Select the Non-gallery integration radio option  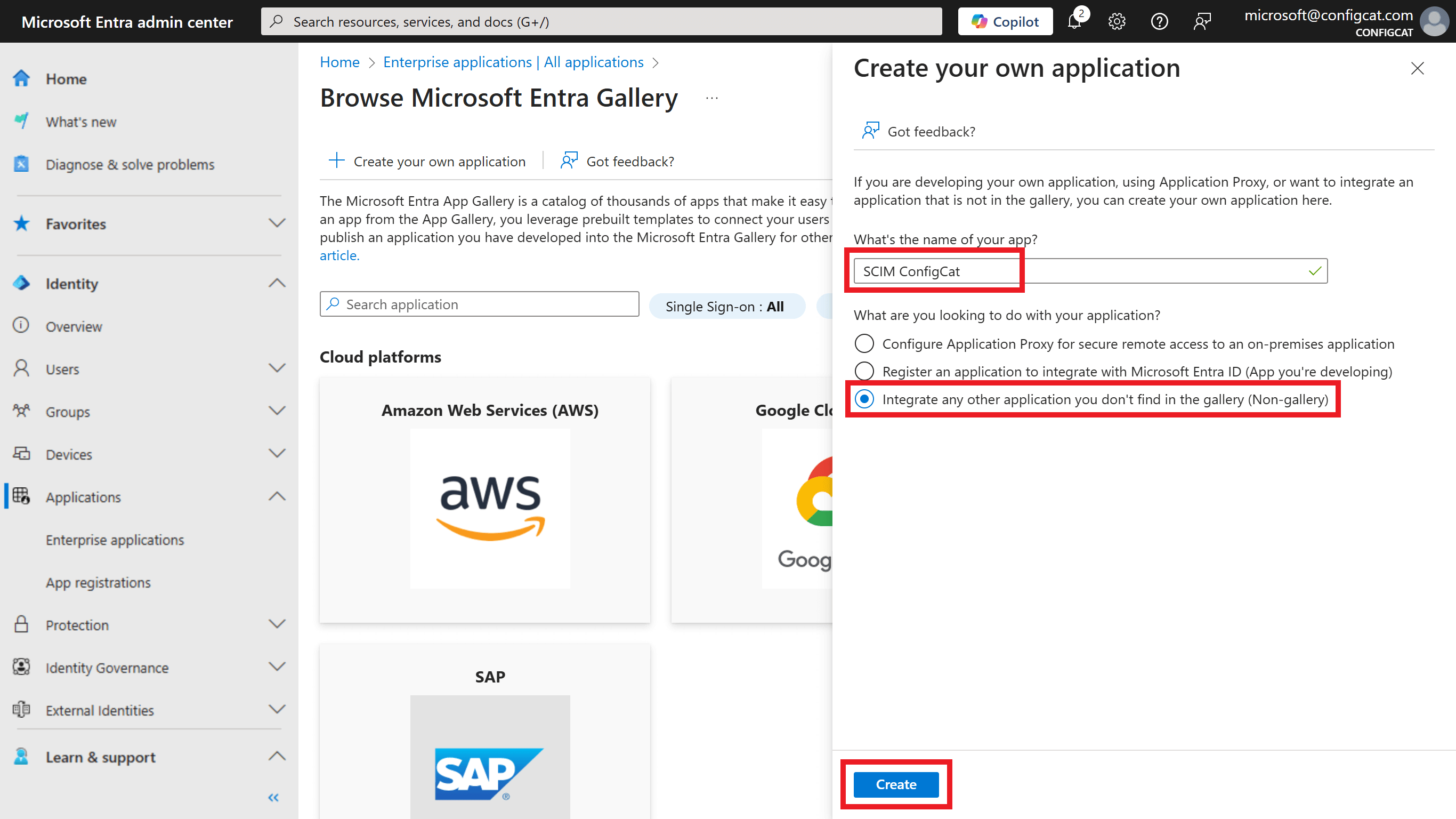[x=864, y=399]
